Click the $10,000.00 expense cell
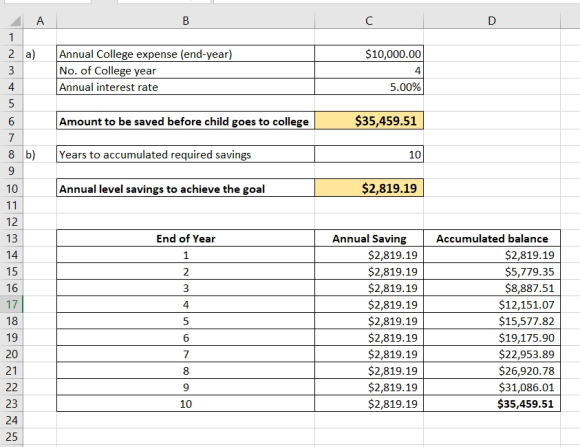The image size is (580, 447). [369, 54]
